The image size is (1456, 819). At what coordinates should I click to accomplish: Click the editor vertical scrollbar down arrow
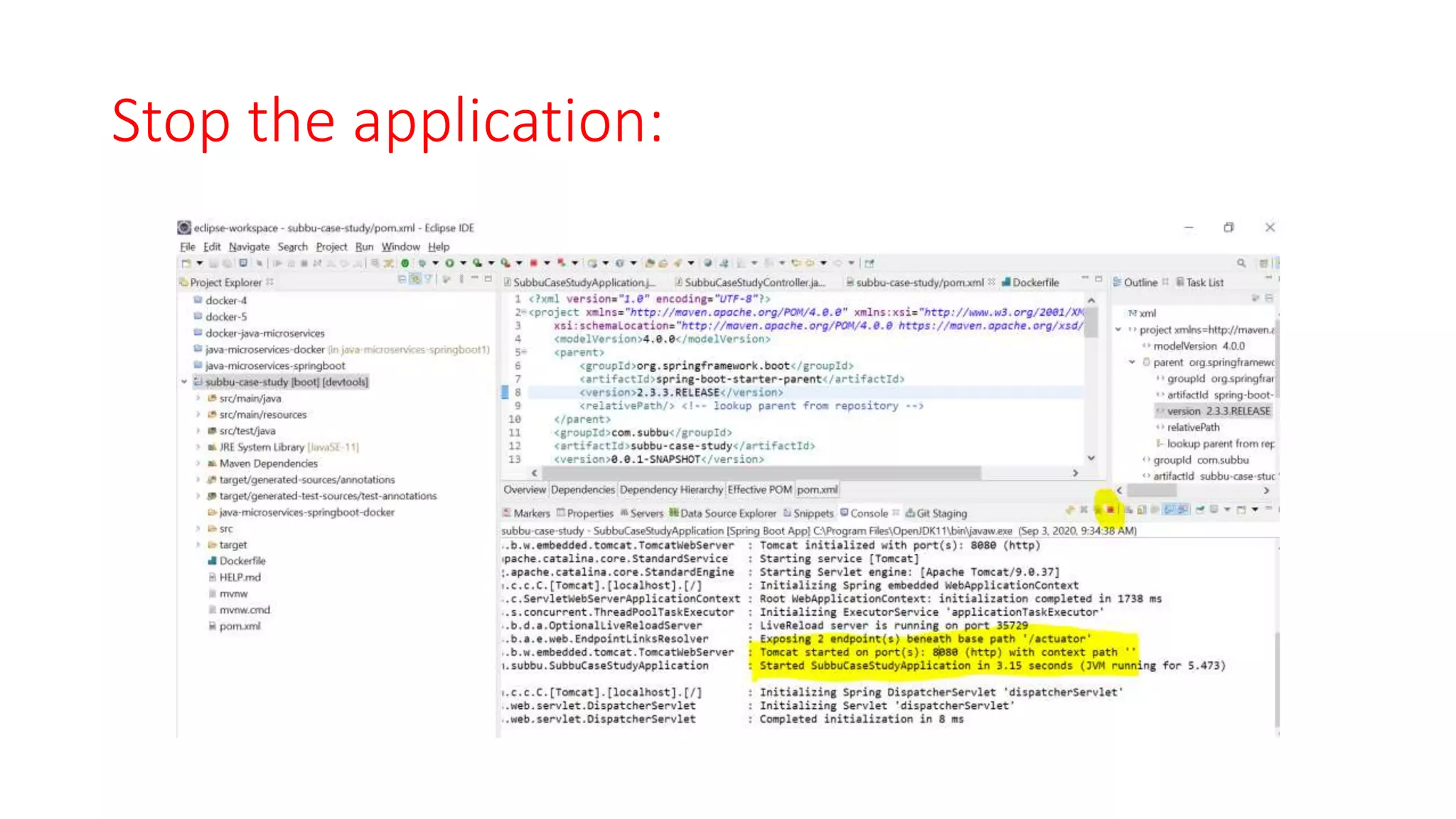[x=1091, y=459]
